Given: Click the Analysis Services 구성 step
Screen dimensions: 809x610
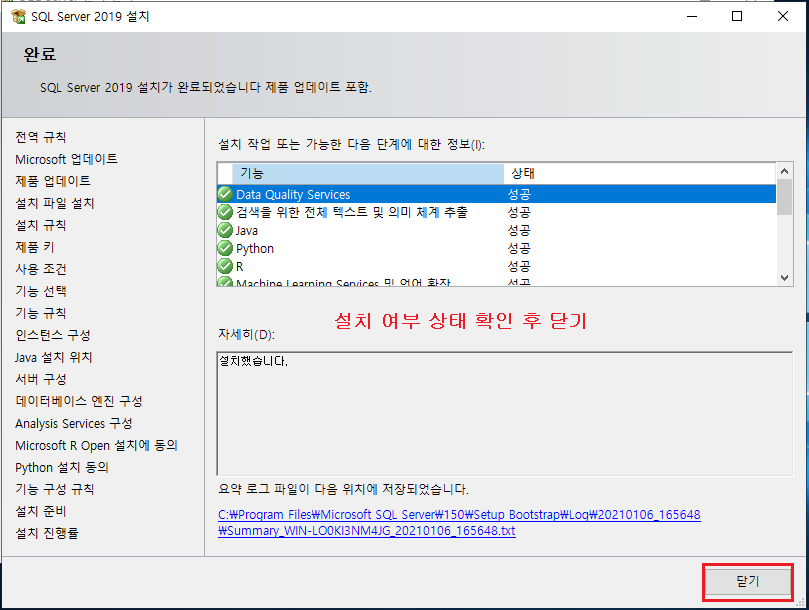Looking at the screenshot, I should pyautogui.click(x=74, y=423).
